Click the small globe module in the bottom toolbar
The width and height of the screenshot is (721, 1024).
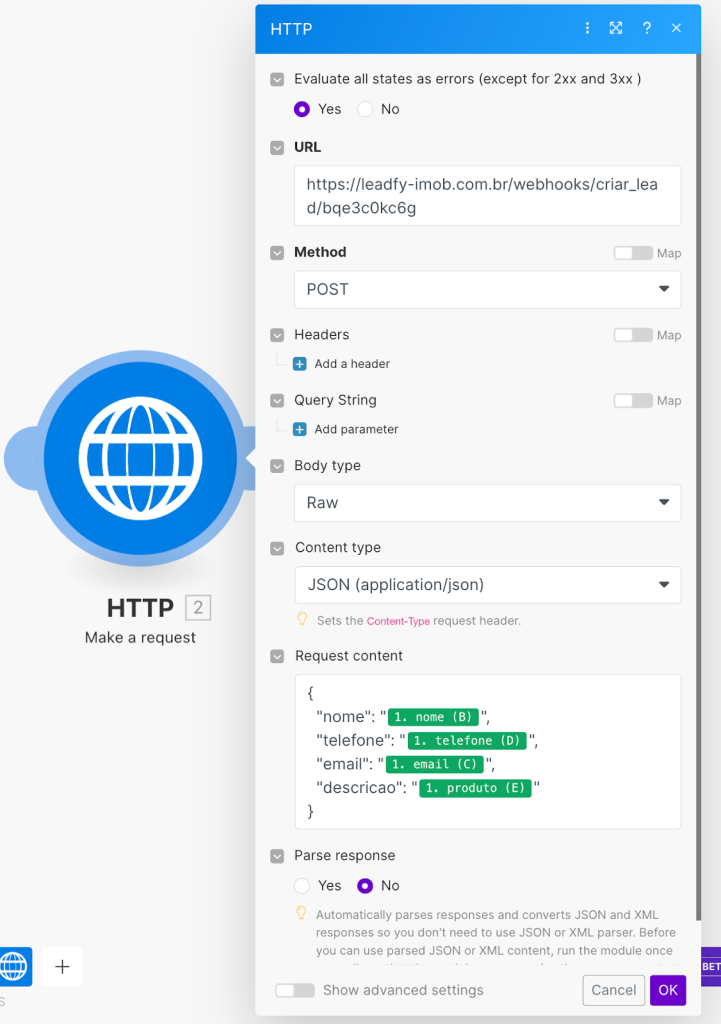click(x=14, y=967)
